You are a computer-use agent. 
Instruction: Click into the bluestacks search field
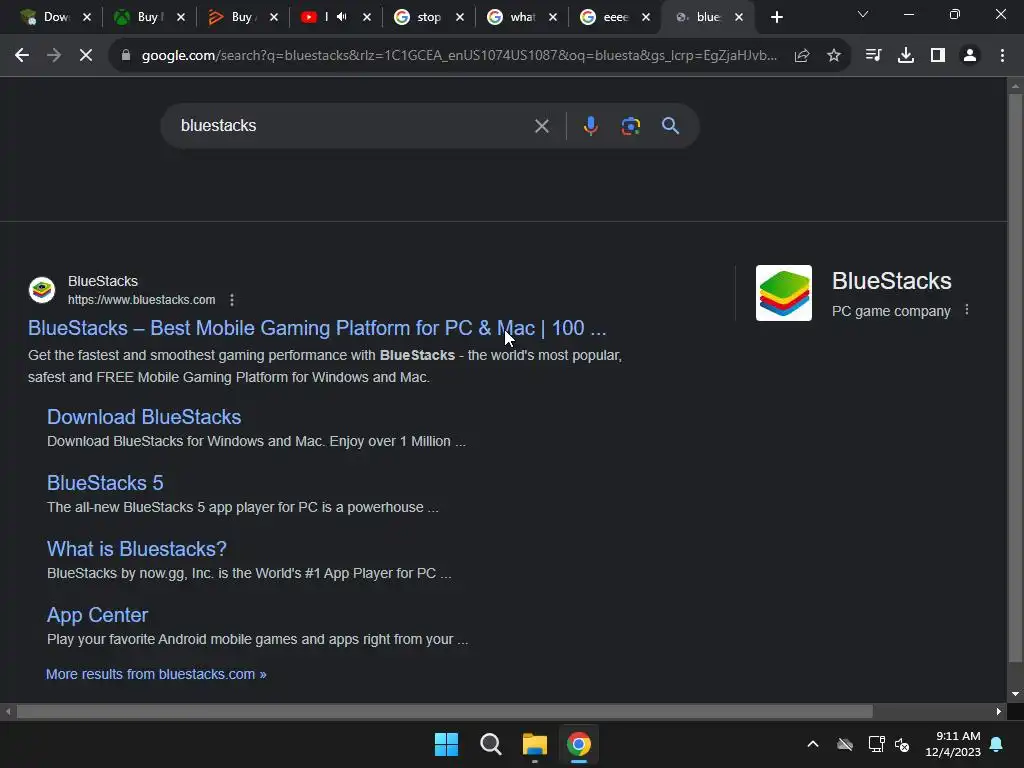pyautogui.click(x=353, y=126)
